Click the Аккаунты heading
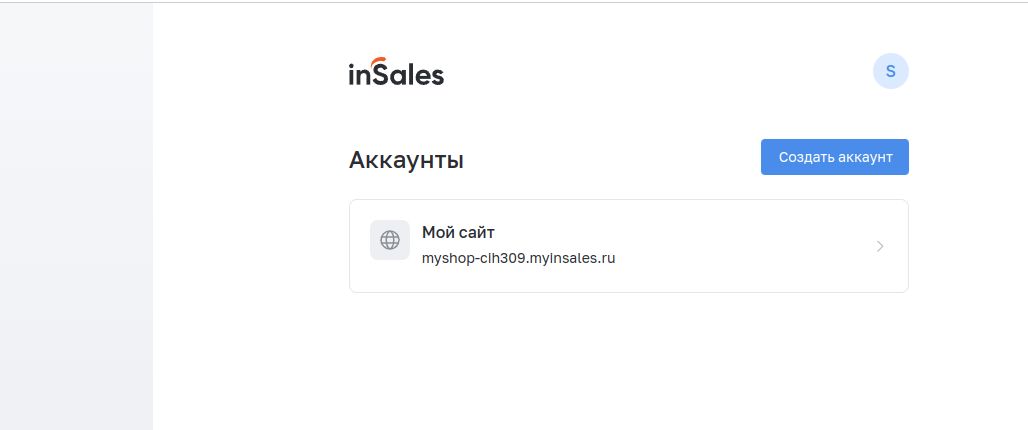The height and width of the screenshot is (430, 1028). pyautogui.click(x=406, y=160)
